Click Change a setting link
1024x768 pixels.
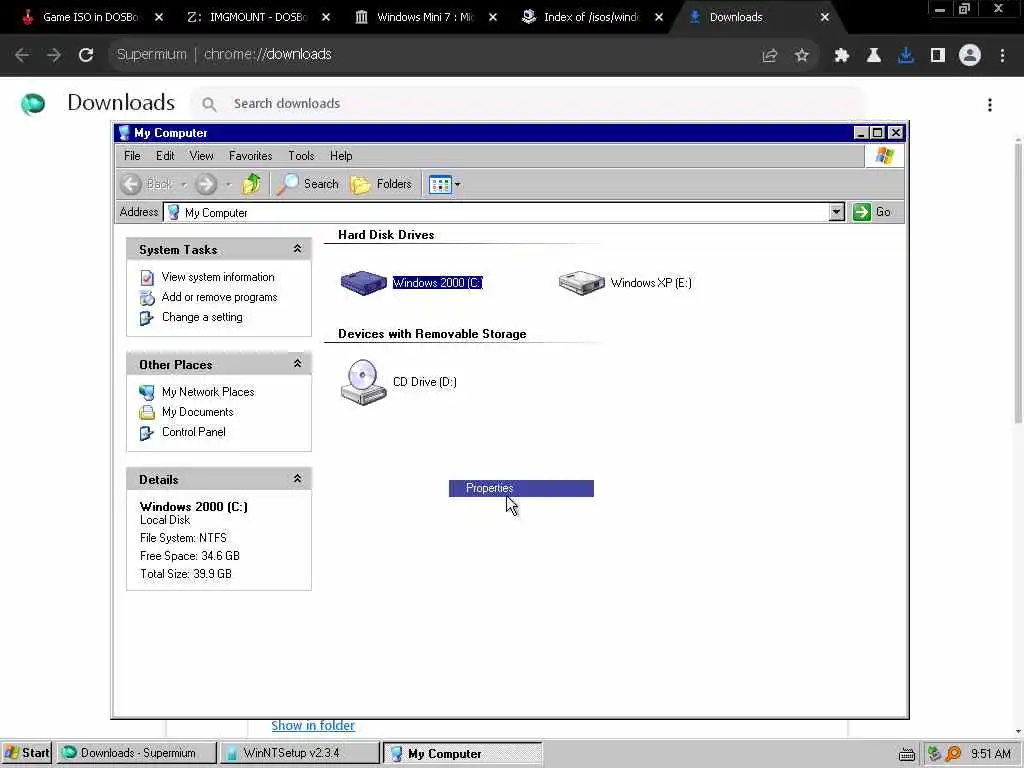point(202,317)
